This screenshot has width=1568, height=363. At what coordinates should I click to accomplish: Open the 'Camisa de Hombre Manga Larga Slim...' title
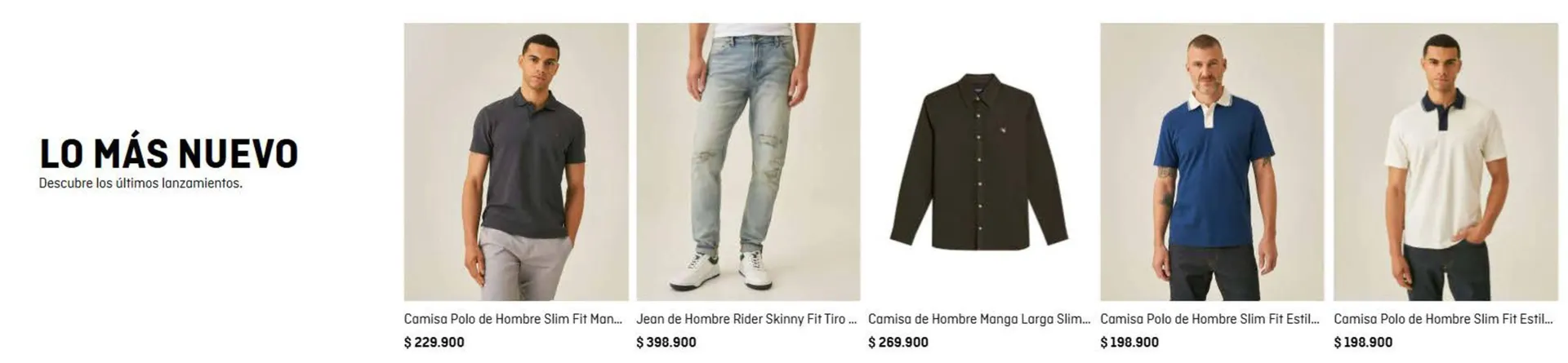(x=979, y=319)
